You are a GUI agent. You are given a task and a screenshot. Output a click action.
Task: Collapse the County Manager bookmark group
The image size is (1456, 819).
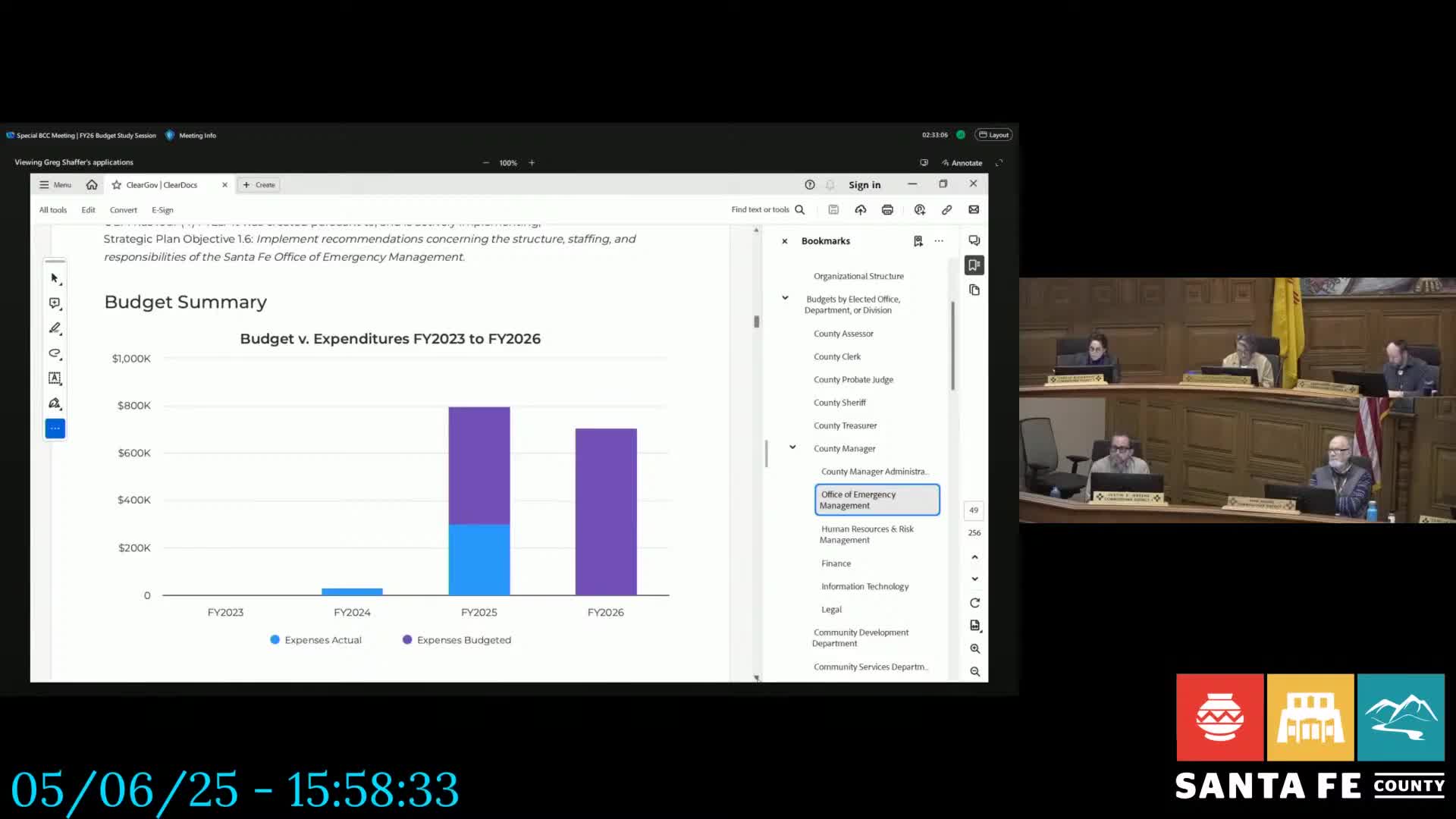pyautogui.click(x=792, y=447)
